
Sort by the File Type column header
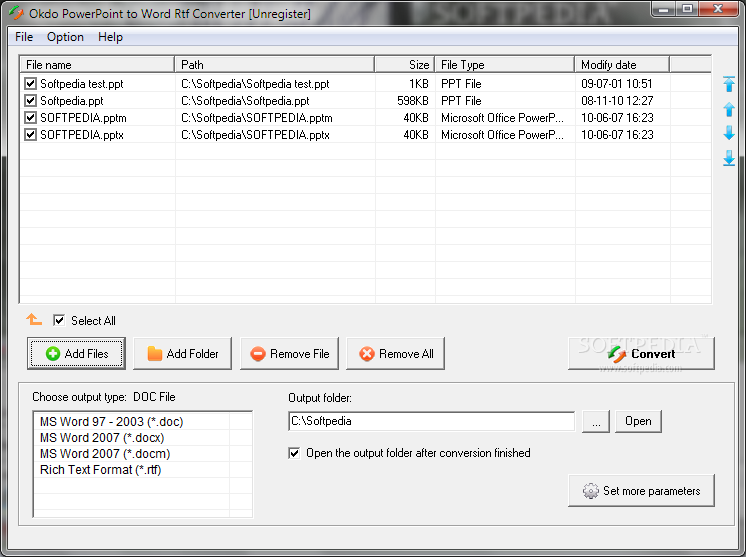tap(505, 65)
